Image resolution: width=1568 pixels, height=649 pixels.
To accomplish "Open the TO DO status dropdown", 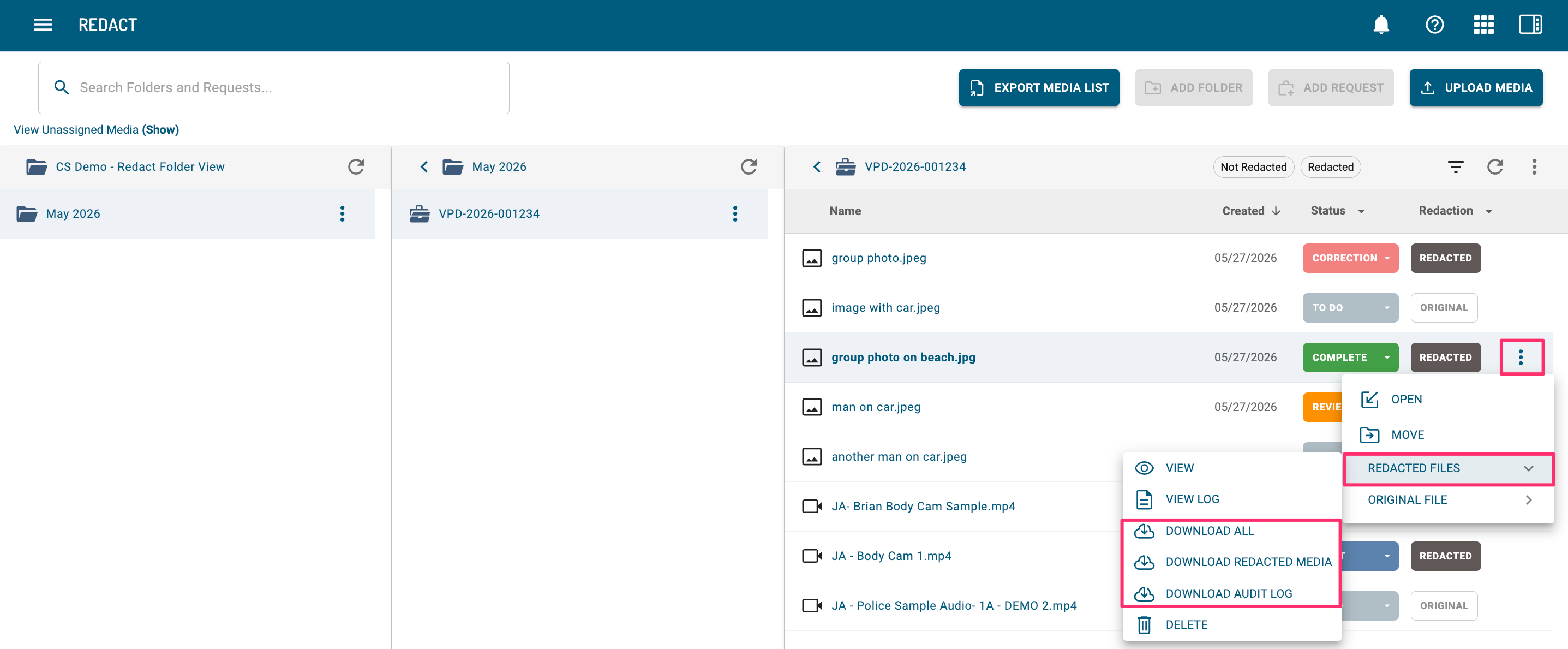I will coord(1350,308).
